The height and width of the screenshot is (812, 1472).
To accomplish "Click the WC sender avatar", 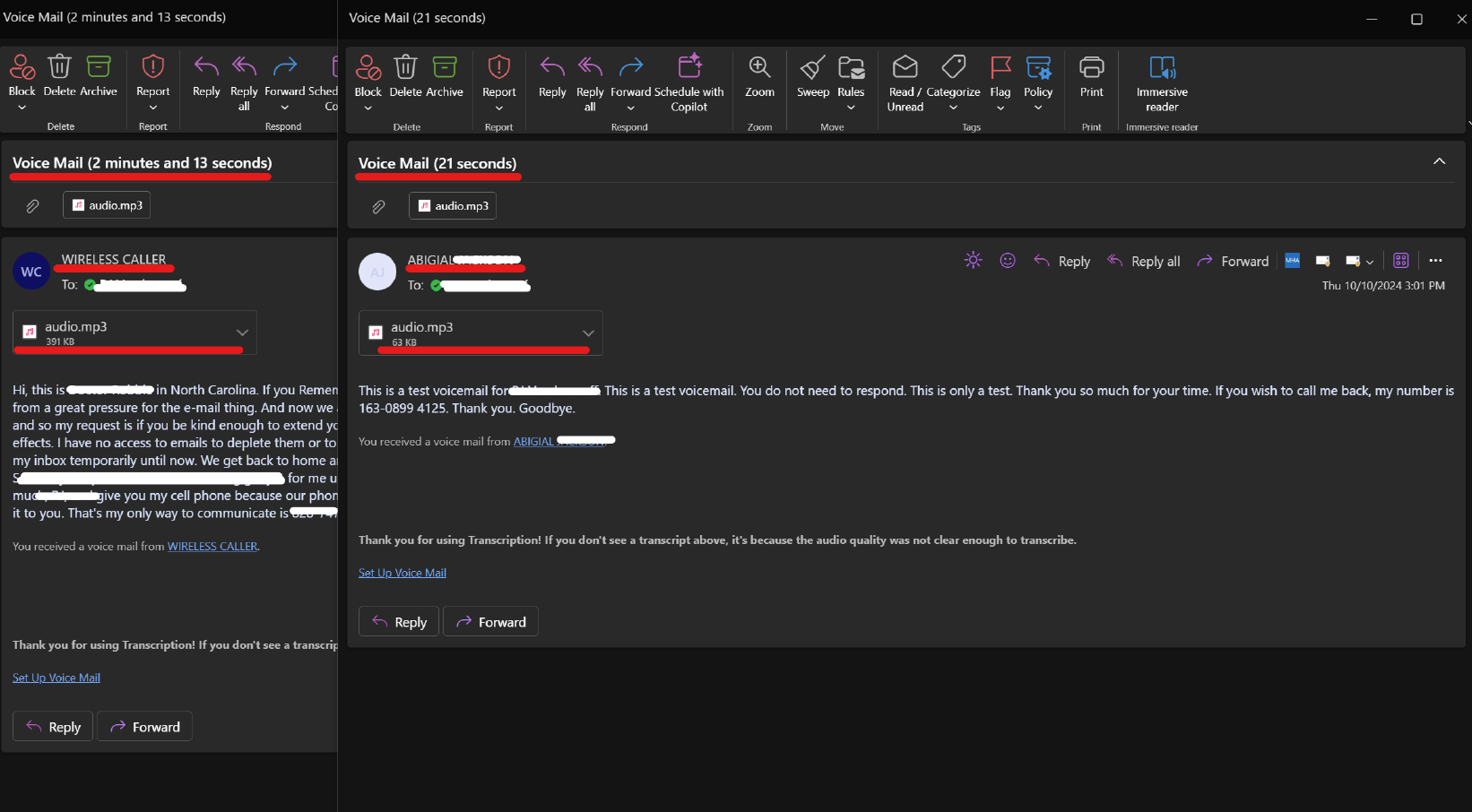I will point(31,272).
